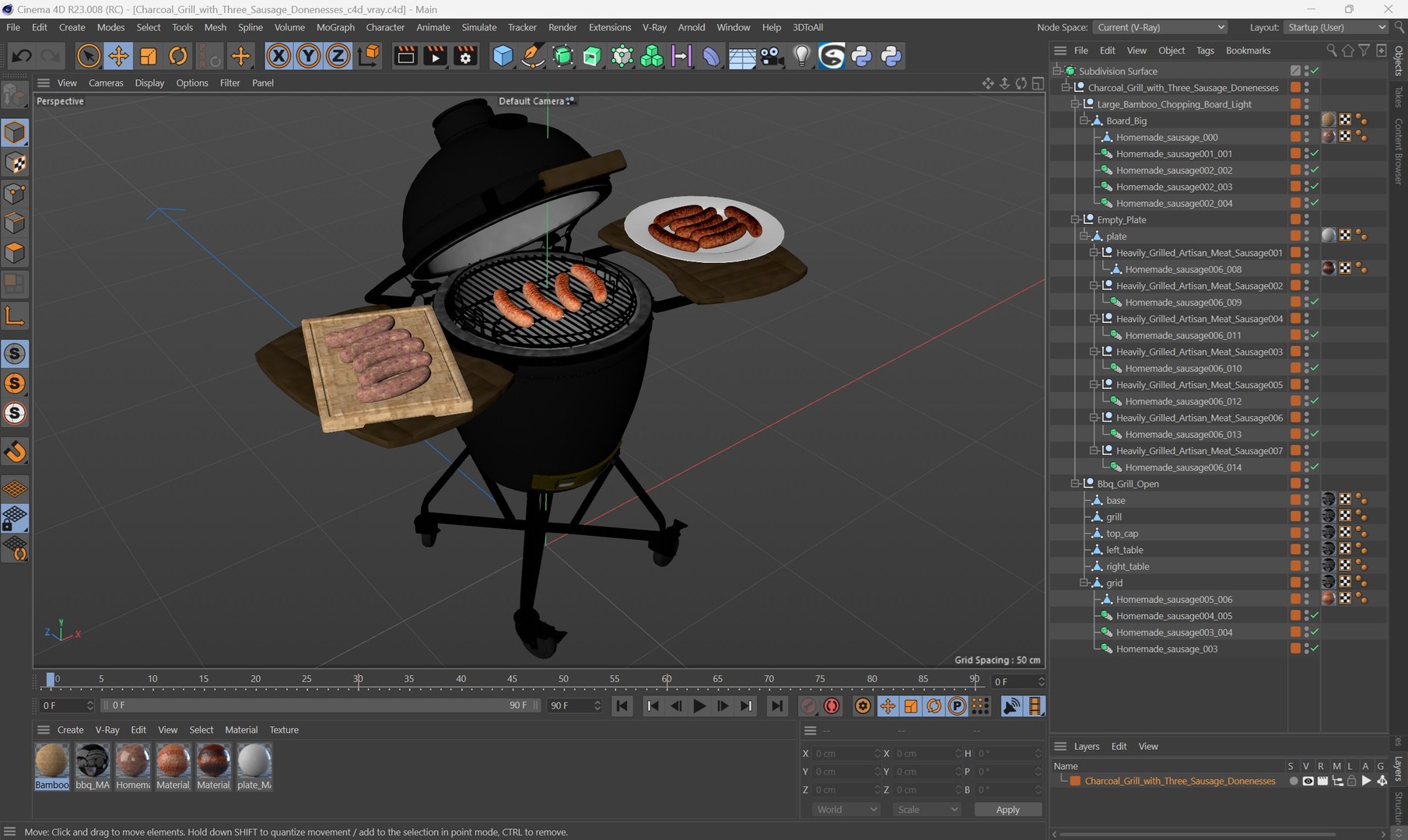Select the Rotate tool in top toolbar
Image resolution: width=1408 pixels, height=840 pixels.
click(x=178, y=56)
